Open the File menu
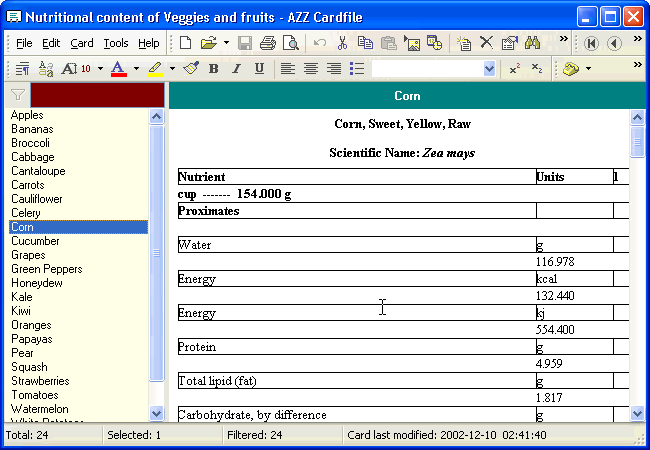The image size is (650, 450). [x=24, y=43]
